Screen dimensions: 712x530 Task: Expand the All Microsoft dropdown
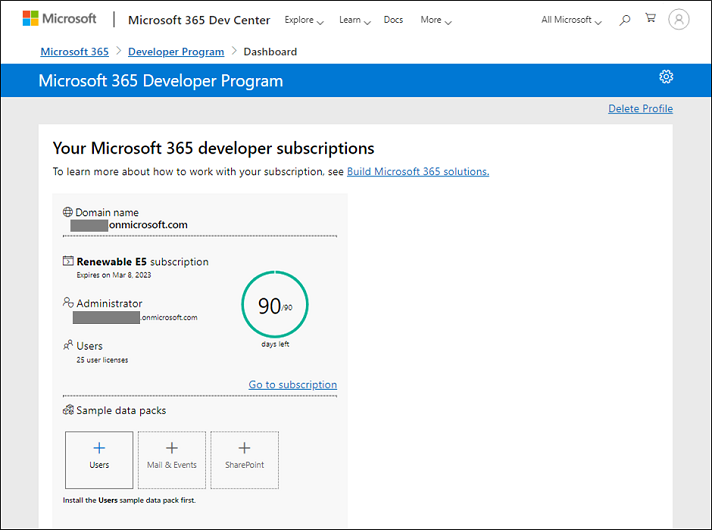pyautogui.click(x=571, y=20)
